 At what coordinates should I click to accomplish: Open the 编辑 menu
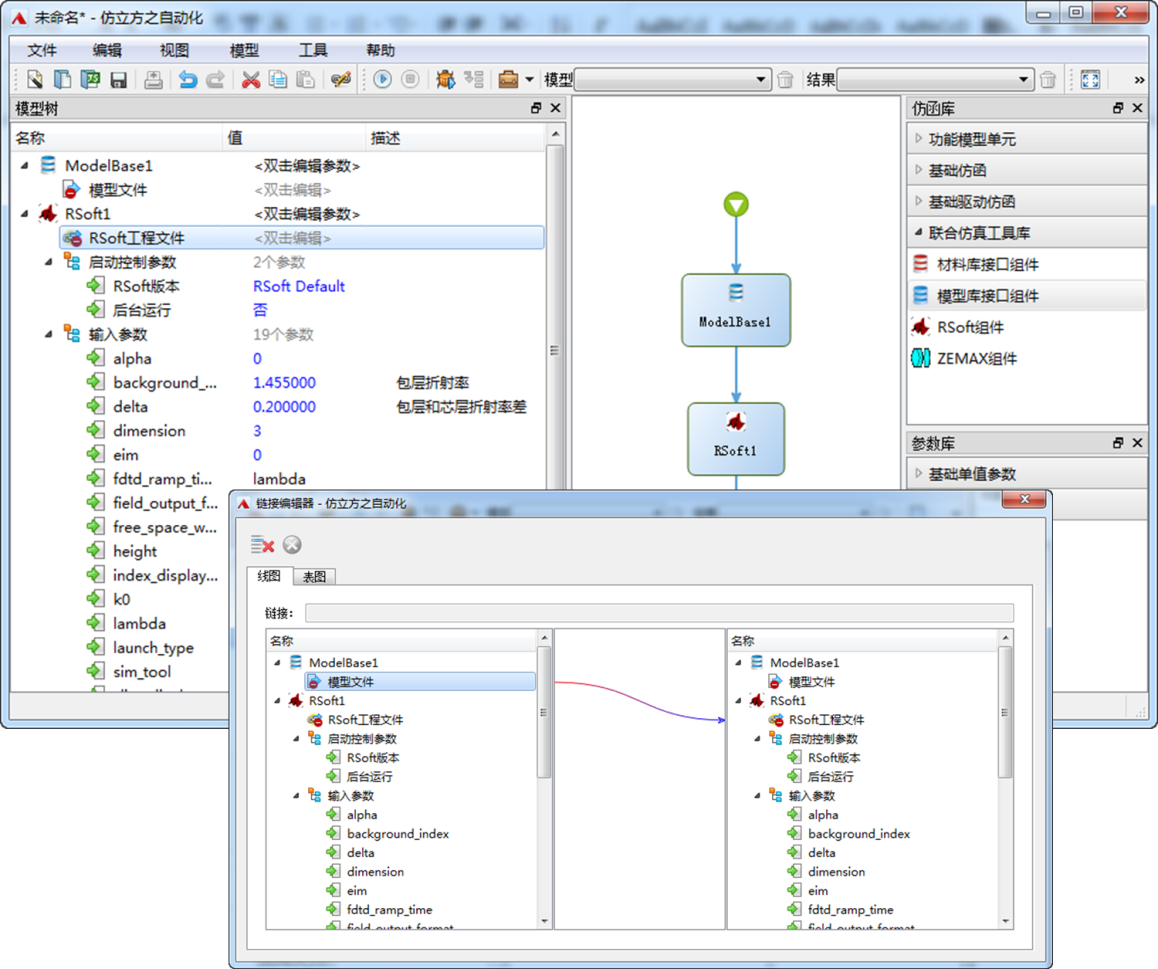click(x=107, y=50)
